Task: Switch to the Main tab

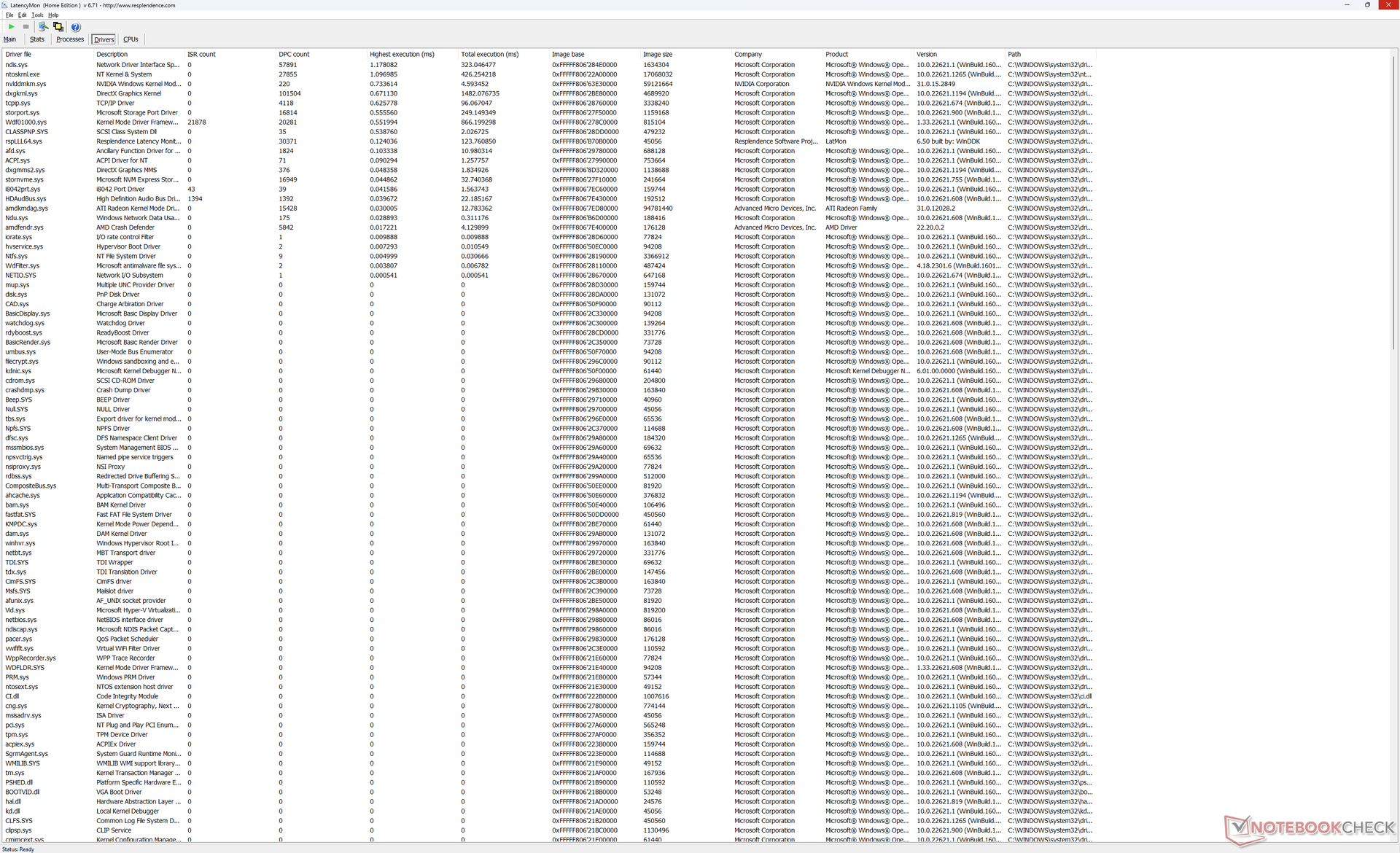Action: [10, 39]
